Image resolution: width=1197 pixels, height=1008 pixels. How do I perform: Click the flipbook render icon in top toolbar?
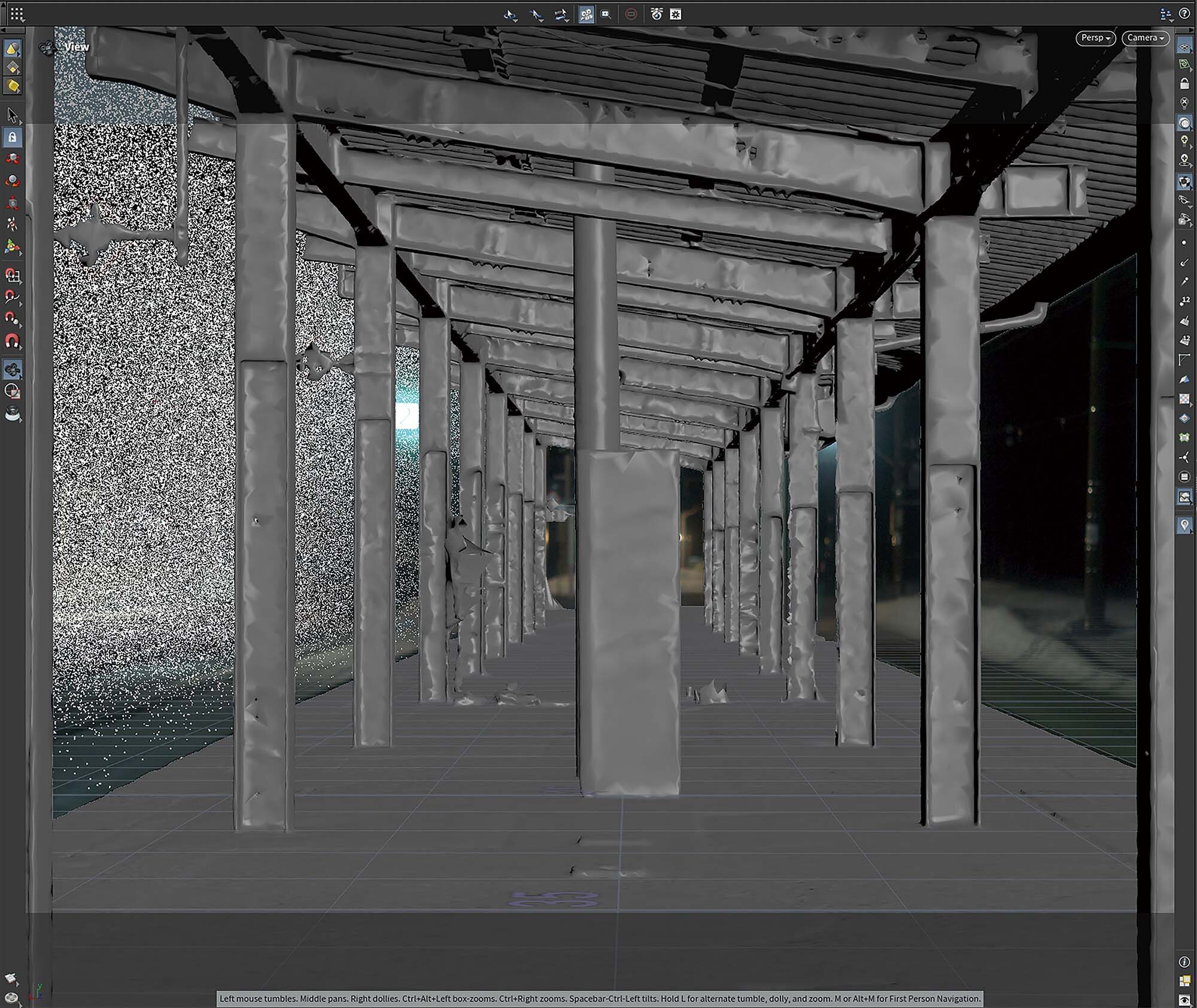coord(657,14)
